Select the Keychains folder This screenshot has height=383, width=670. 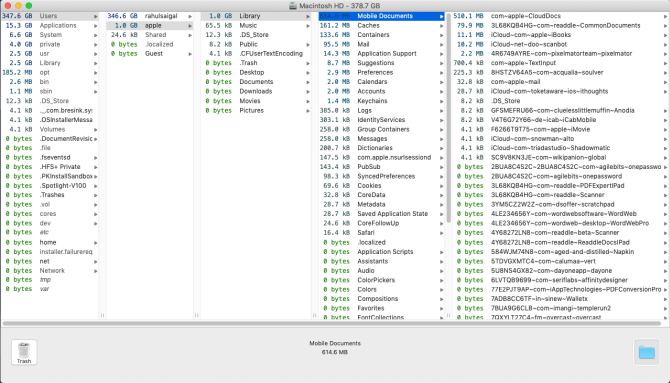tap(381, 101)
